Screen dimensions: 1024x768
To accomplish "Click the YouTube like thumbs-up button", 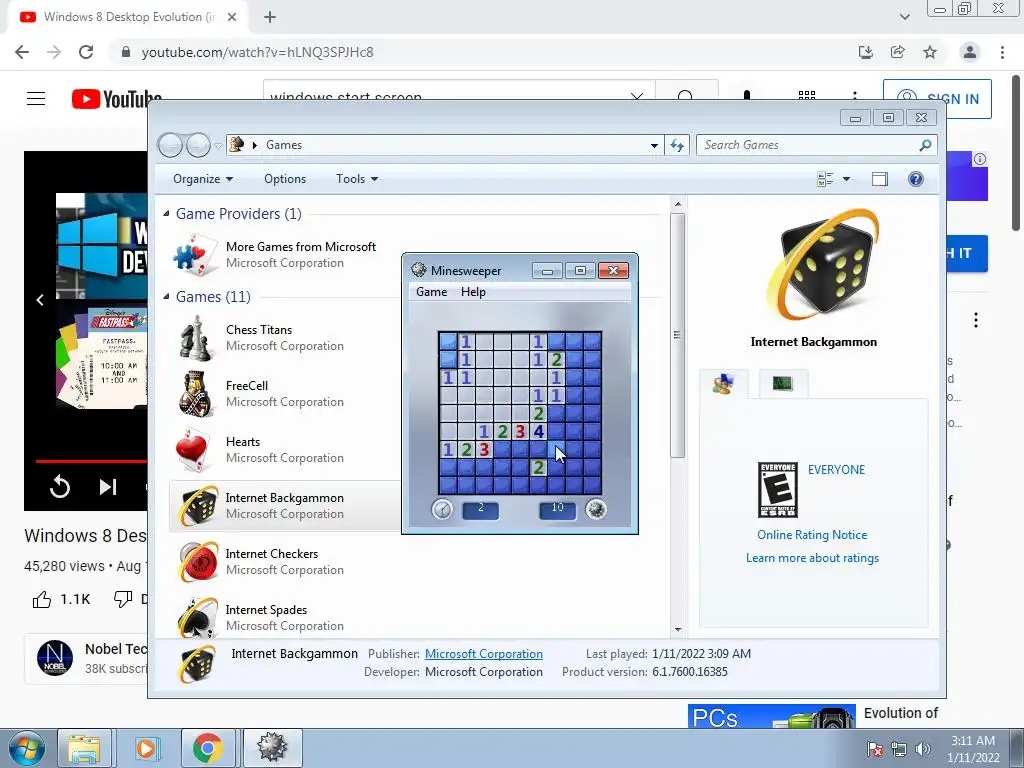I will pyautogui.click(x=42, y=599).
